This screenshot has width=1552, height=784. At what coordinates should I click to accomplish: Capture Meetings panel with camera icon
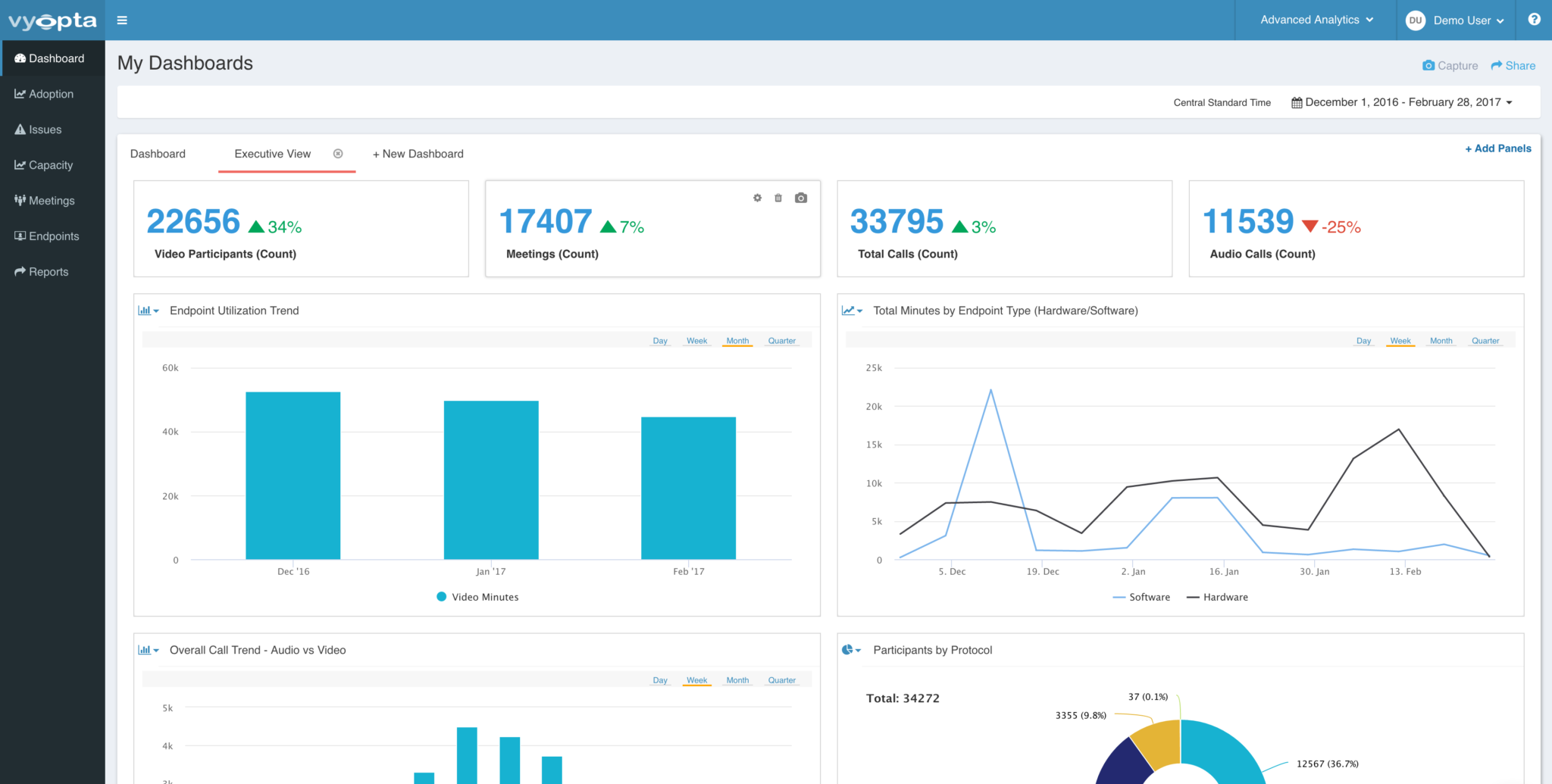click(801, 198)
